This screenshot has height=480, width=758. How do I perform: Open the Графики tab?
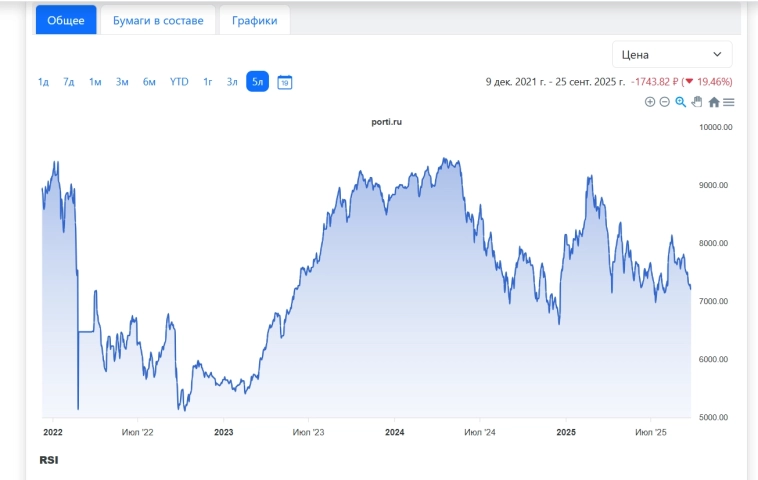pos(255,20)
